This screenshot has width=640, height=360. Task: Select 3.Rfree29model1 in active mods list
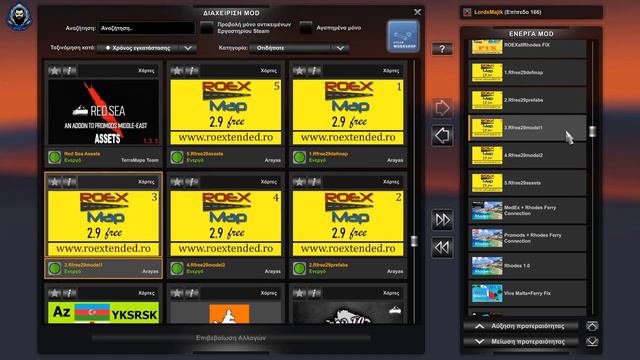tap(527, 128)
